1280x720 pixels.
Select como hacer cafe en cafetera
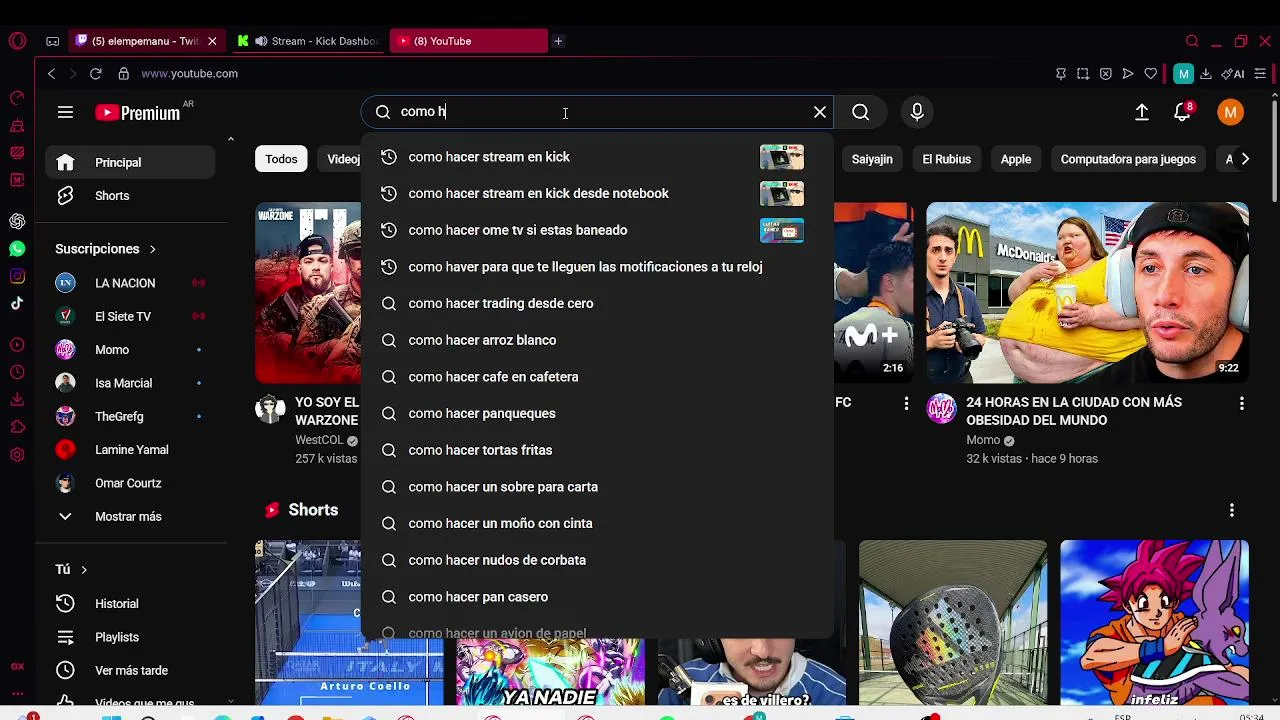pos(596,377)
